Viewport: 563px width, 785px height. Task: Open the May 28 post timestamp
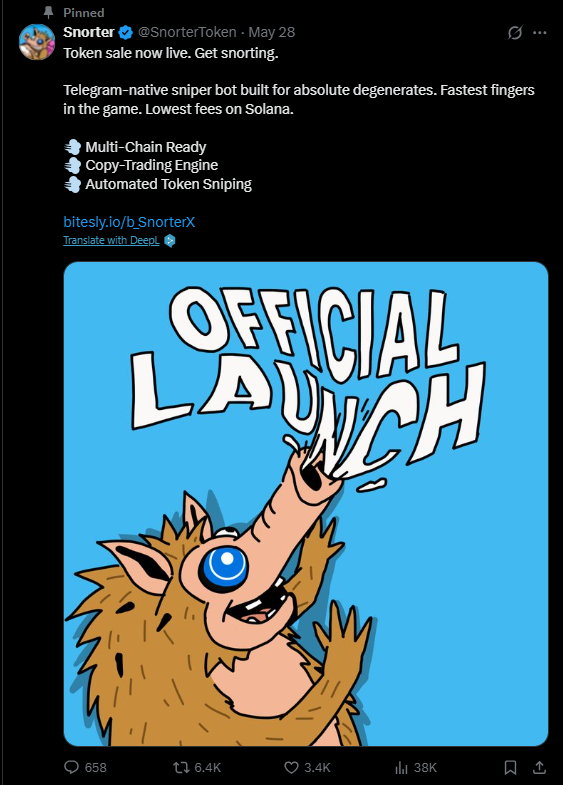pos(272,32)
